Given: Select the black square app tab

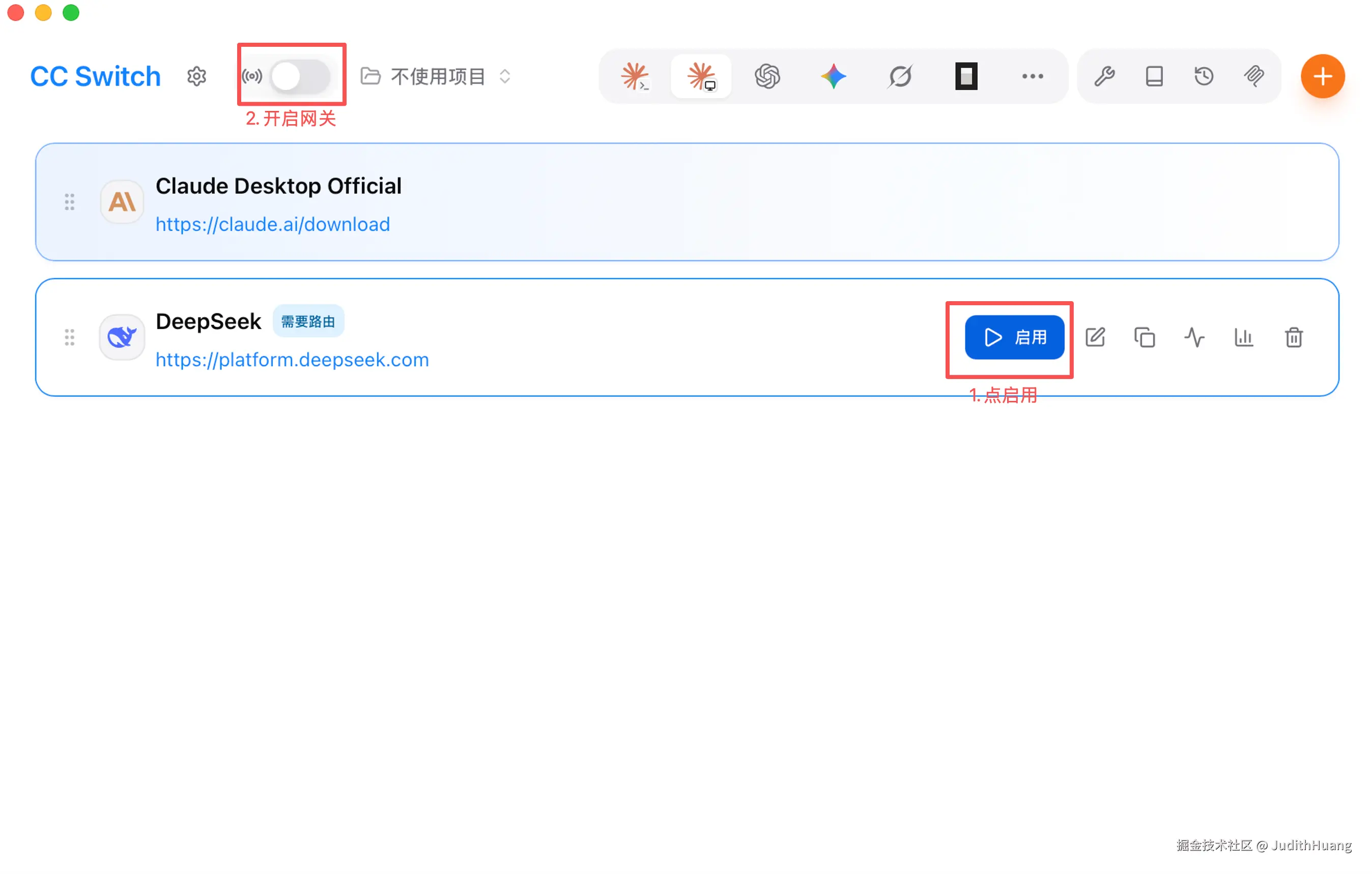Looking at the screenshot, I should [x=966, y=76].
